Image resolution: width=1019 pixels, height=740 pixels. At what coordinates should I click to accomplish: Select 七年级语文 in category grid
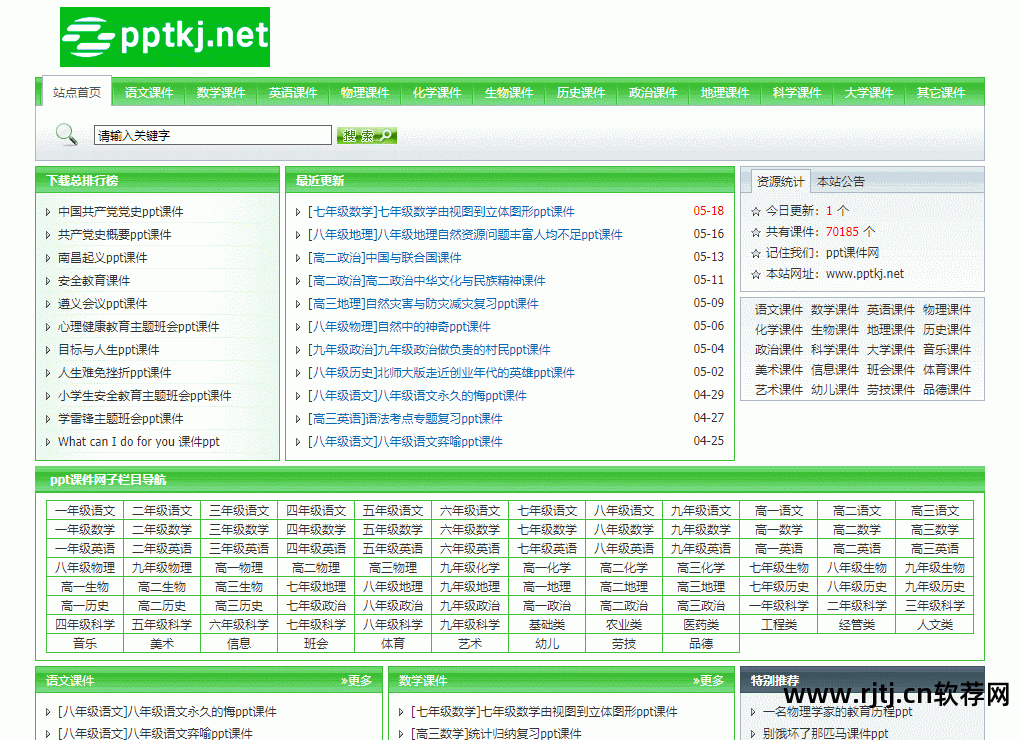click(x=547, y=511)
